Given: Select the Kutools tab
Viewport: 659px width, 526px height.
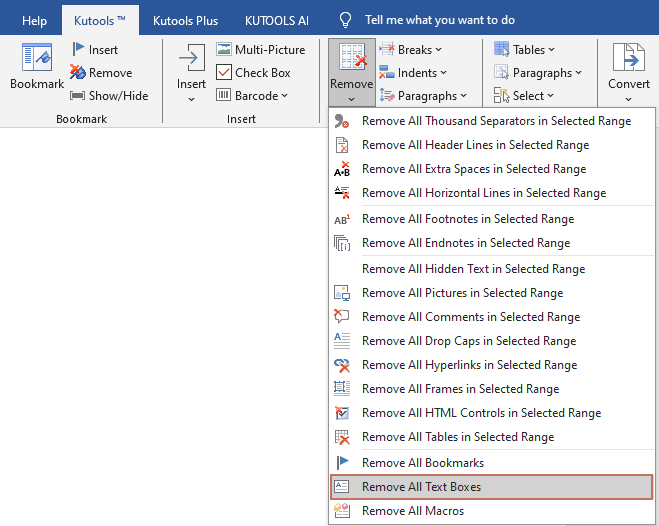Looking at the screenshot, I should click(x=100, y=21).
